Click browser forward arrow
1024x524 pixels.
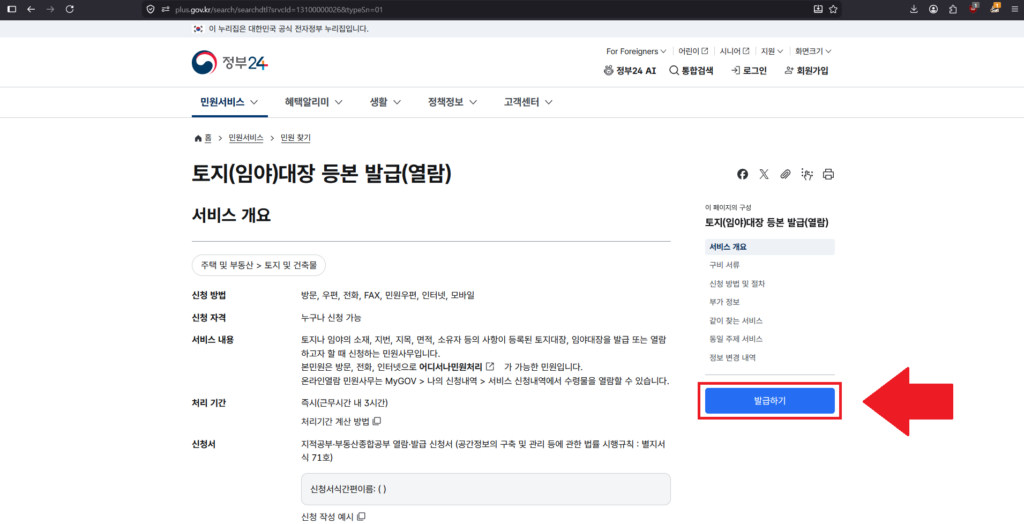(x=50, y=9)
